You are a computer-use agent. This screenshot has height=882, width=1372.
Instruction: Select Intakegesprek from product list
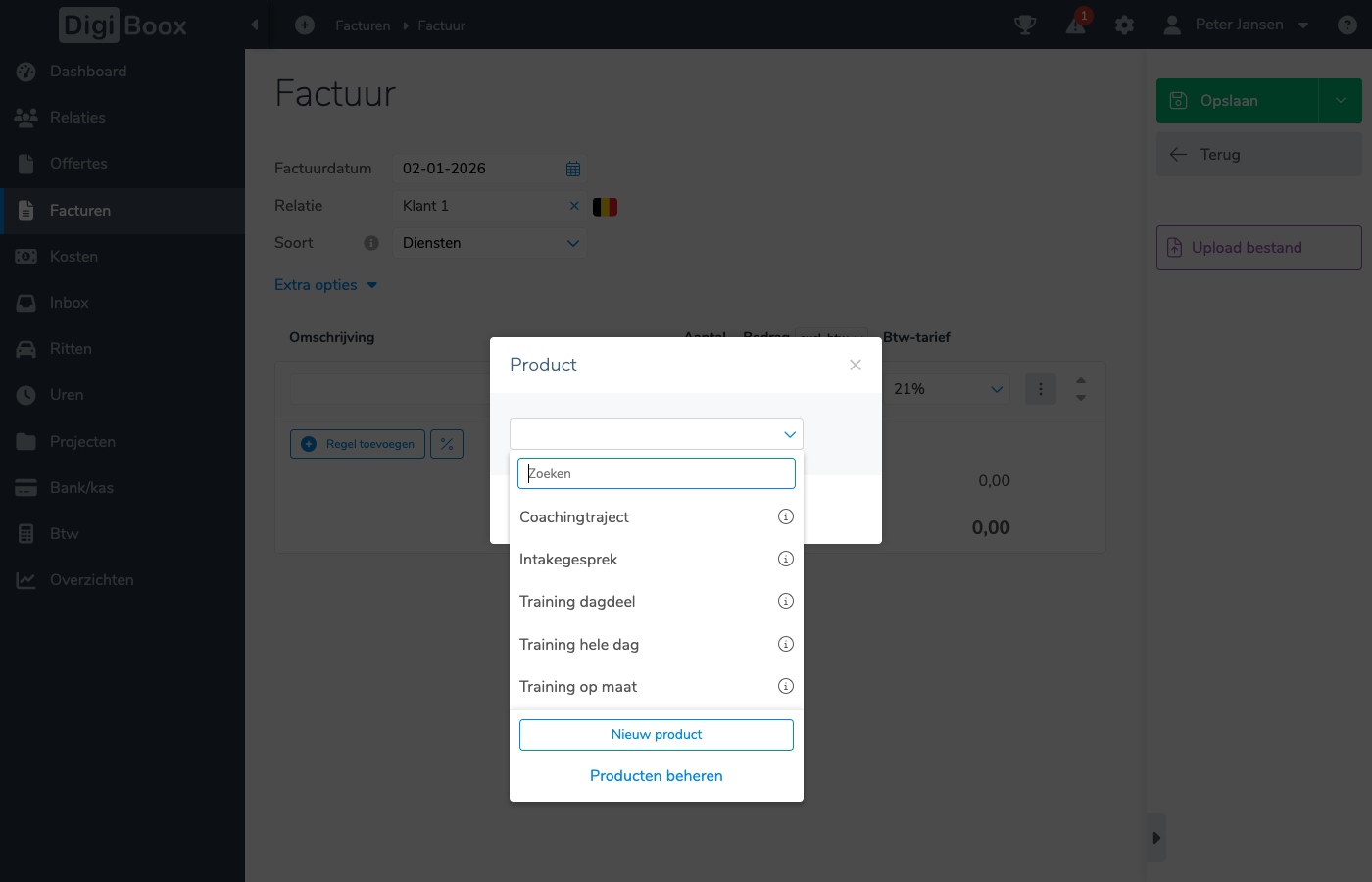pos(568,560)
